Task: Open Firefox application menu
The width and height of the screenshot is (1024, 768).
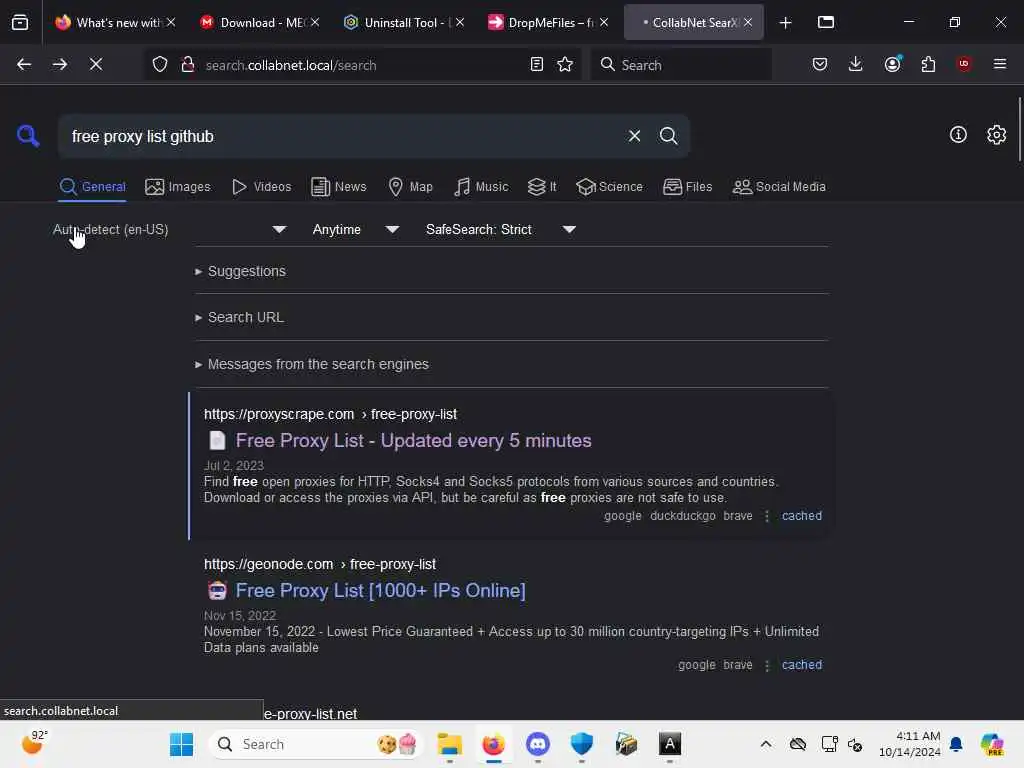Action: [x=1000, y=64]
